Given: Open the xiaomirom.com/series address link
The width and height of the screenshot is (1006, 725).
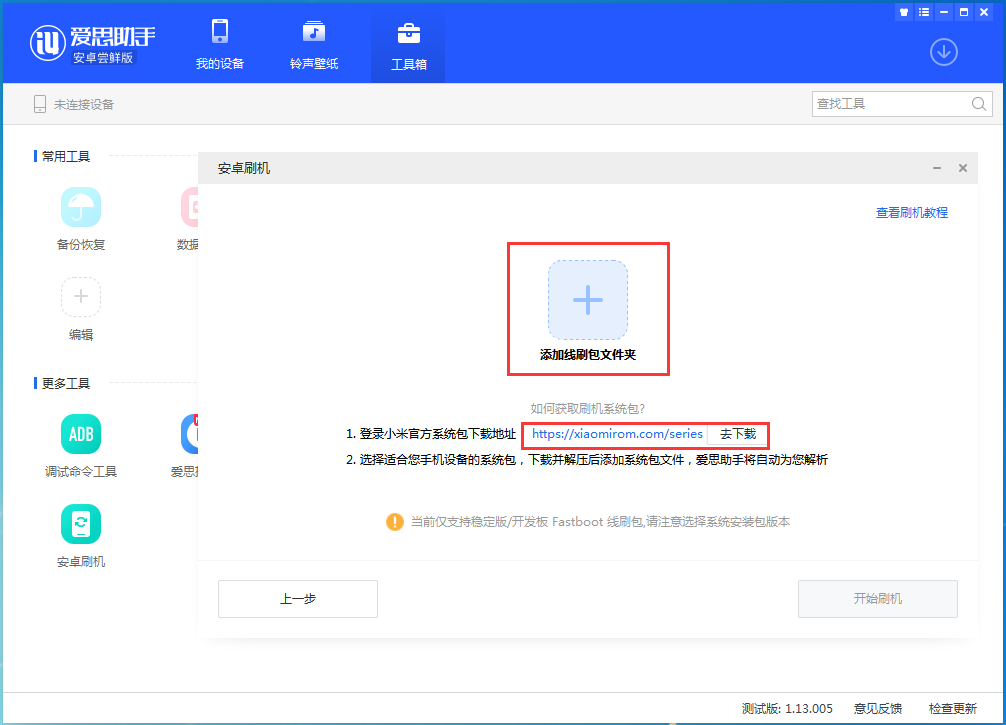Looking at the screenshot, I should 618,435.
